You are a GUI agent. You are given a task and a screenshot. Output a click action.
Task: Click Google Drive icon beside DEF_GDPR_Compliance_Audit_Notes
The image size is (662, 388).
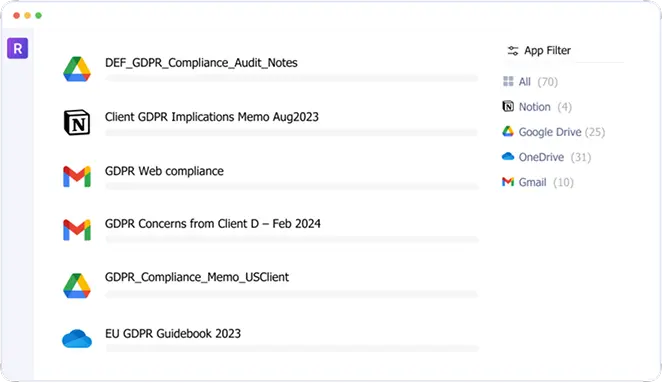coord(77,69)
